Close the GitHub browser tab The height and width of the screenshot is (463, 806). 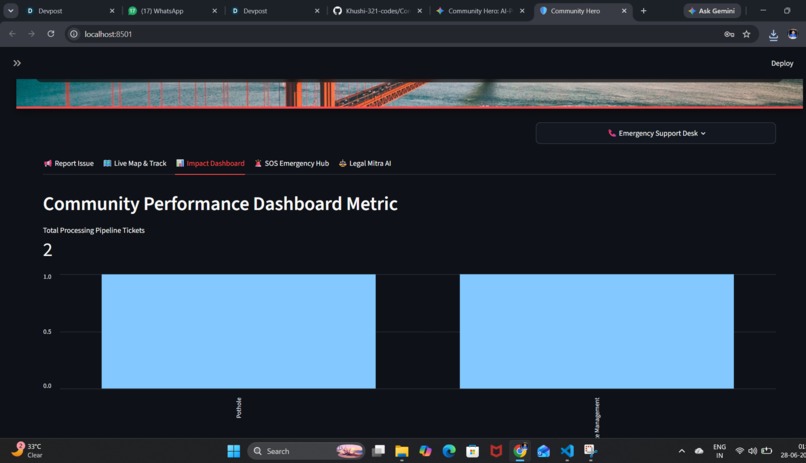click(419, 11)
